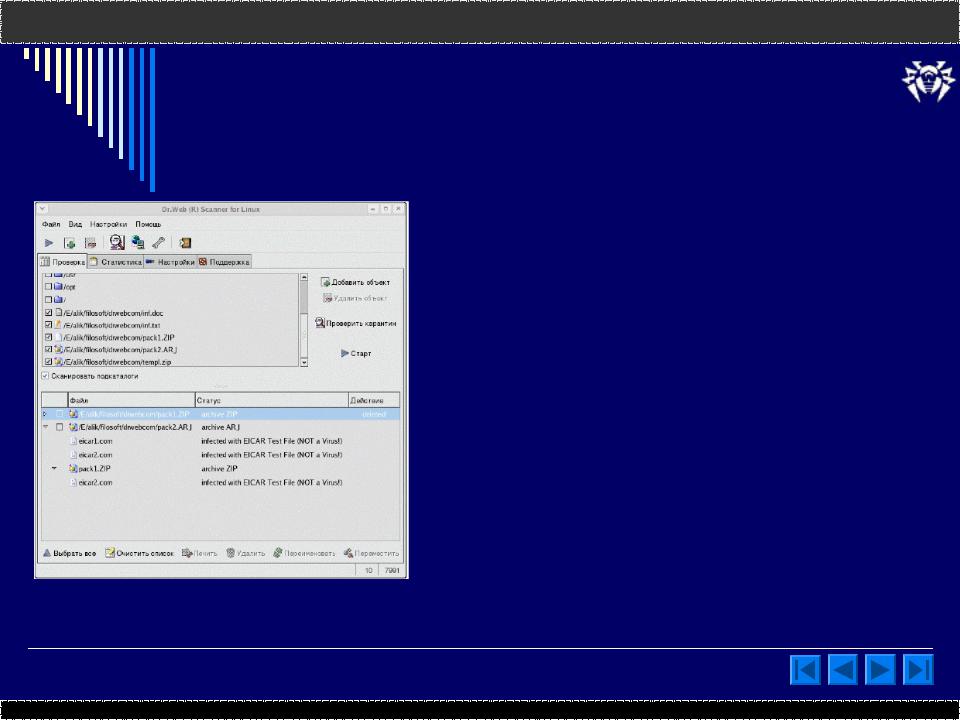Image resolution: width=960 pixels, height=720 pixels.
Task: Click the folder icon of /opt
Action: pos(58,287)
